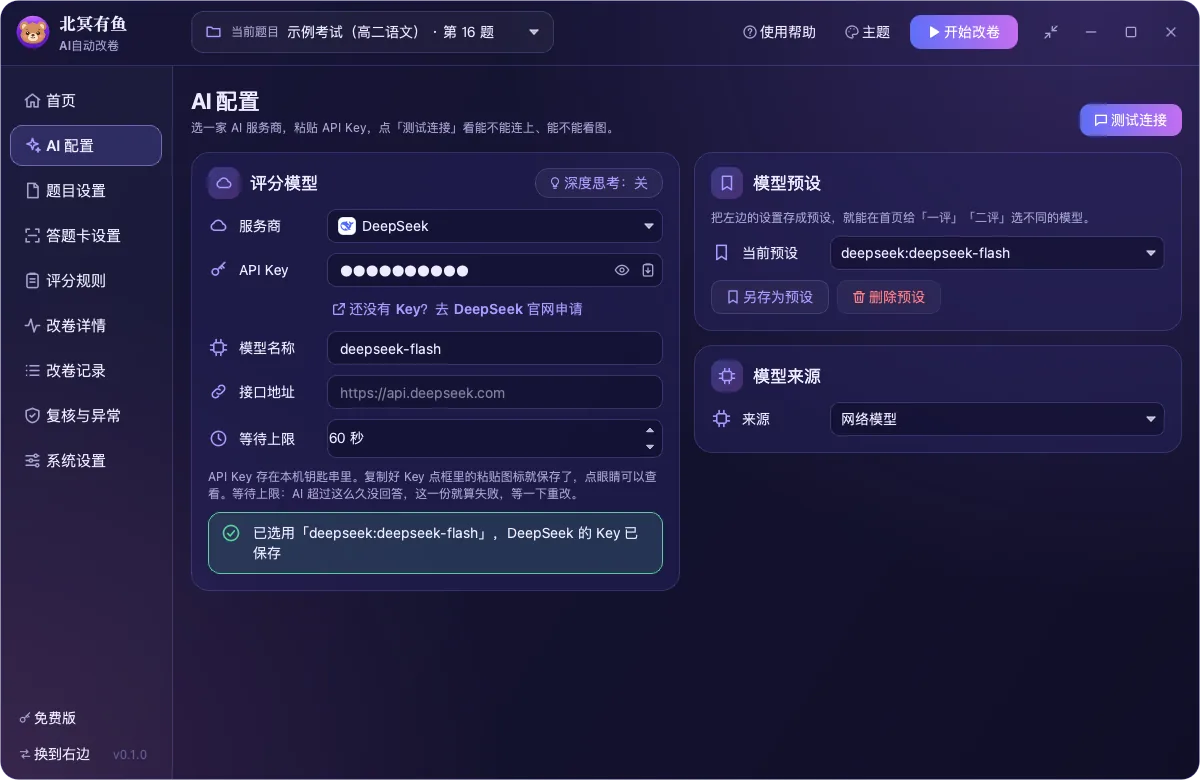The height and width of the screenshot is (780, 1200).
Task: Click the bookmark icon beside 模型预设
Action: pos(727,183)
